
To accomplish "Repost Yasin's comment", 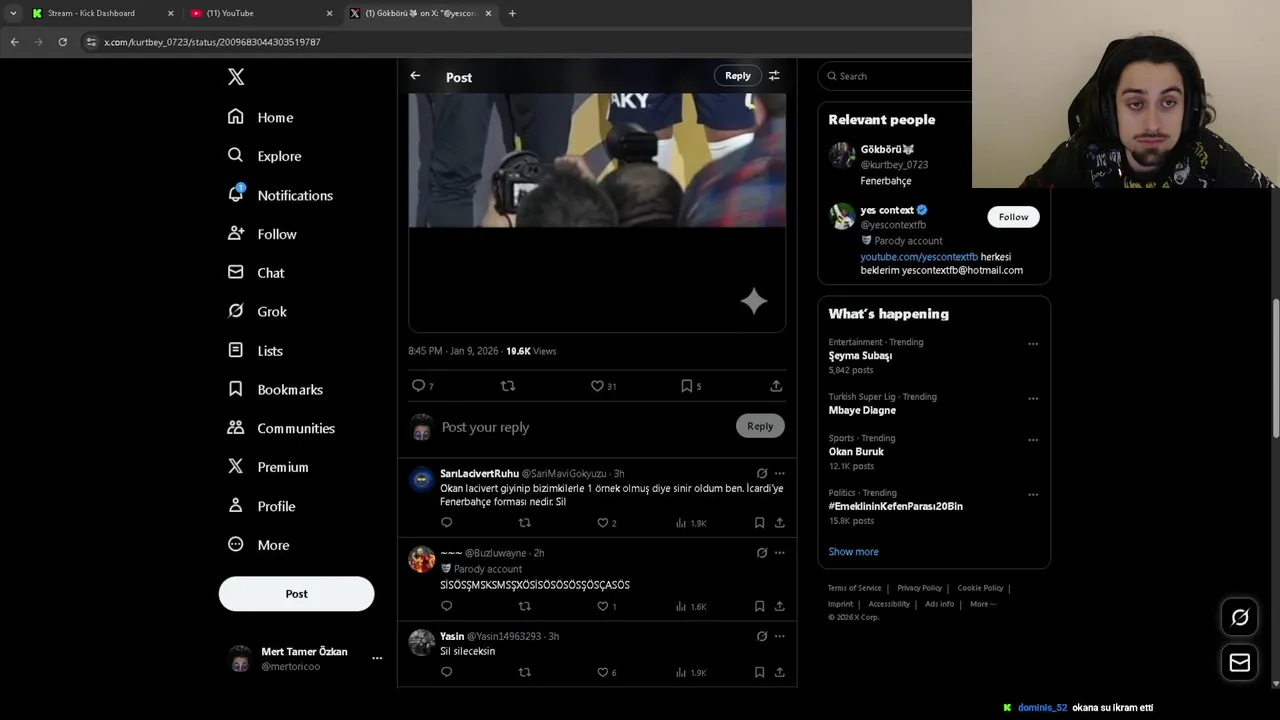I will point(525,673).
